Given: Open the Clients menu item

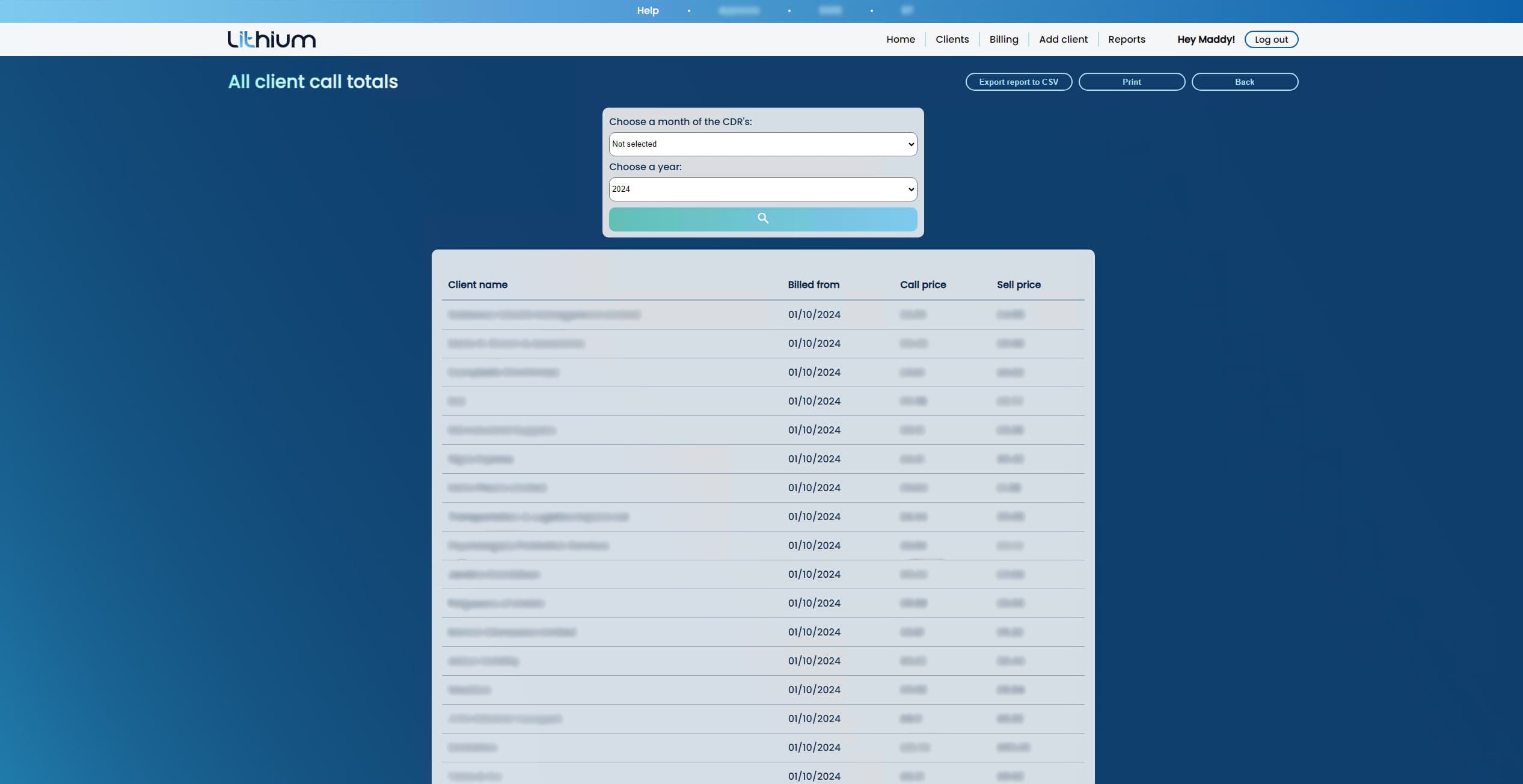Looking at the screenshot, I should pyautogui.click(x=952, y=40).
